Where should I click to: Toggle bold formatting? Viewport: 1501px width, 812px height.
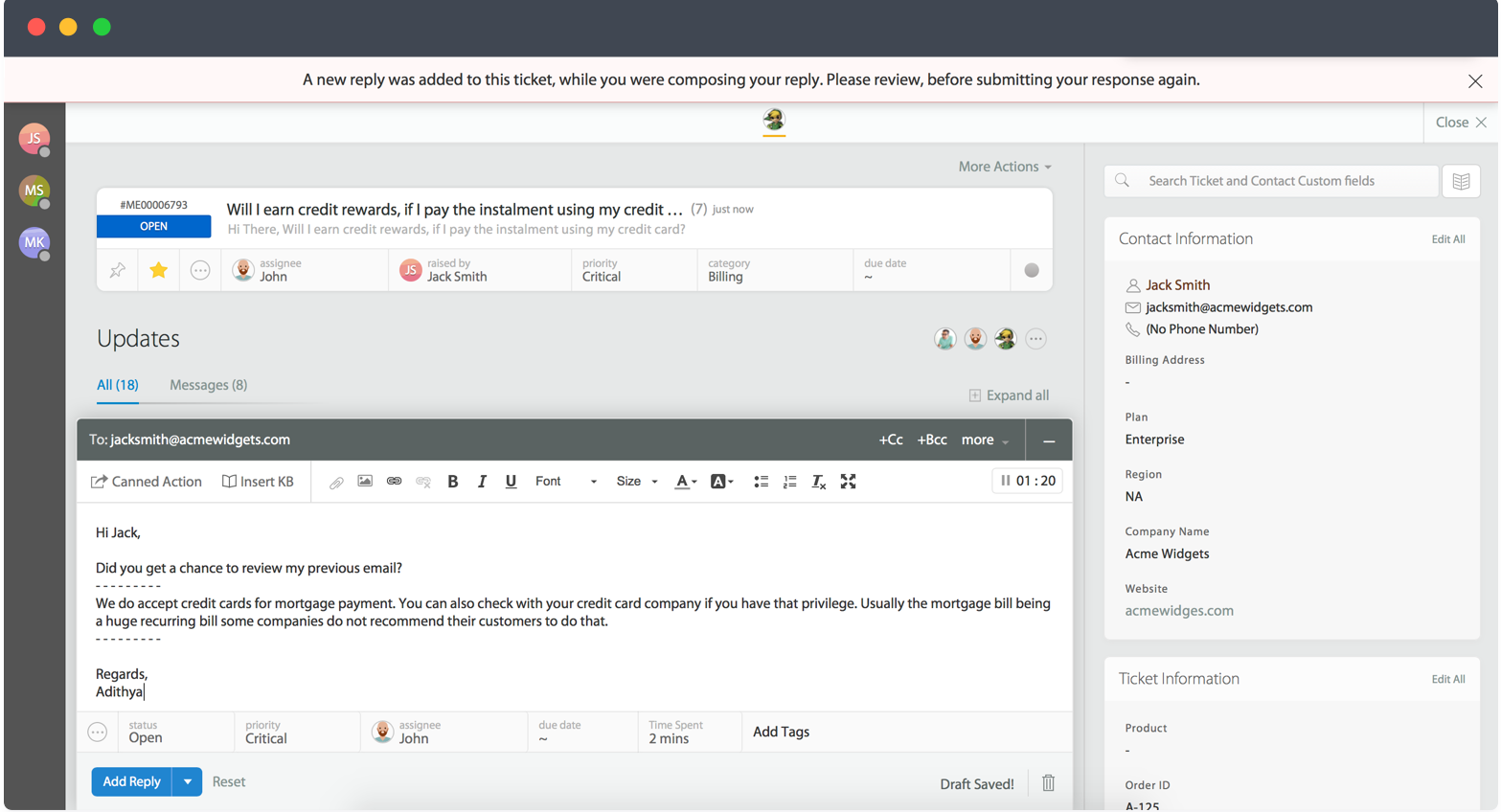coord(453,482)
